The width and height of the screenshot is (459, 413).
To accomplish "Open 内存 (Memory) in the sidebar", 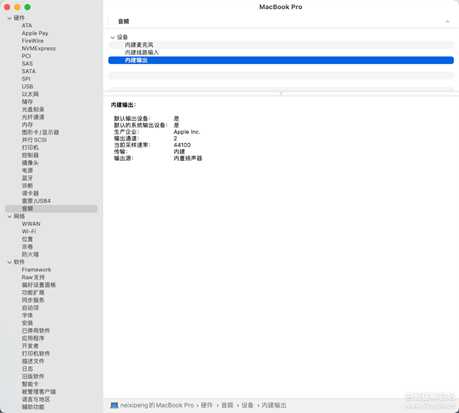I will 27,125.
